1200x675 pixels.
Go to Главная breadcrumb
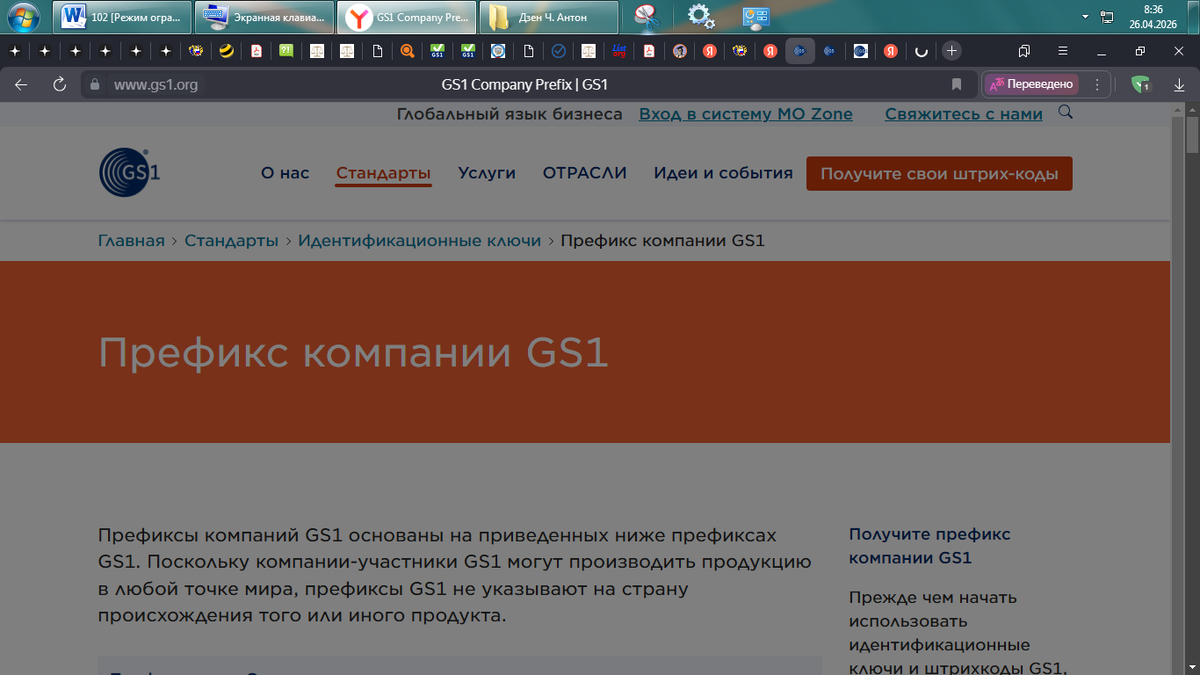(131, 241)
